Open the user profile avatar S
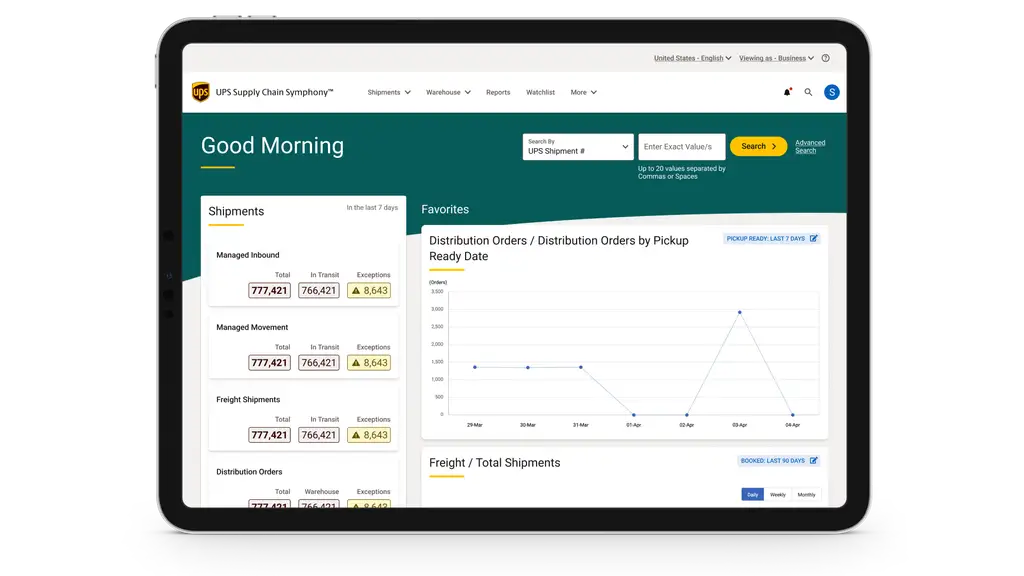 [831, 92]
